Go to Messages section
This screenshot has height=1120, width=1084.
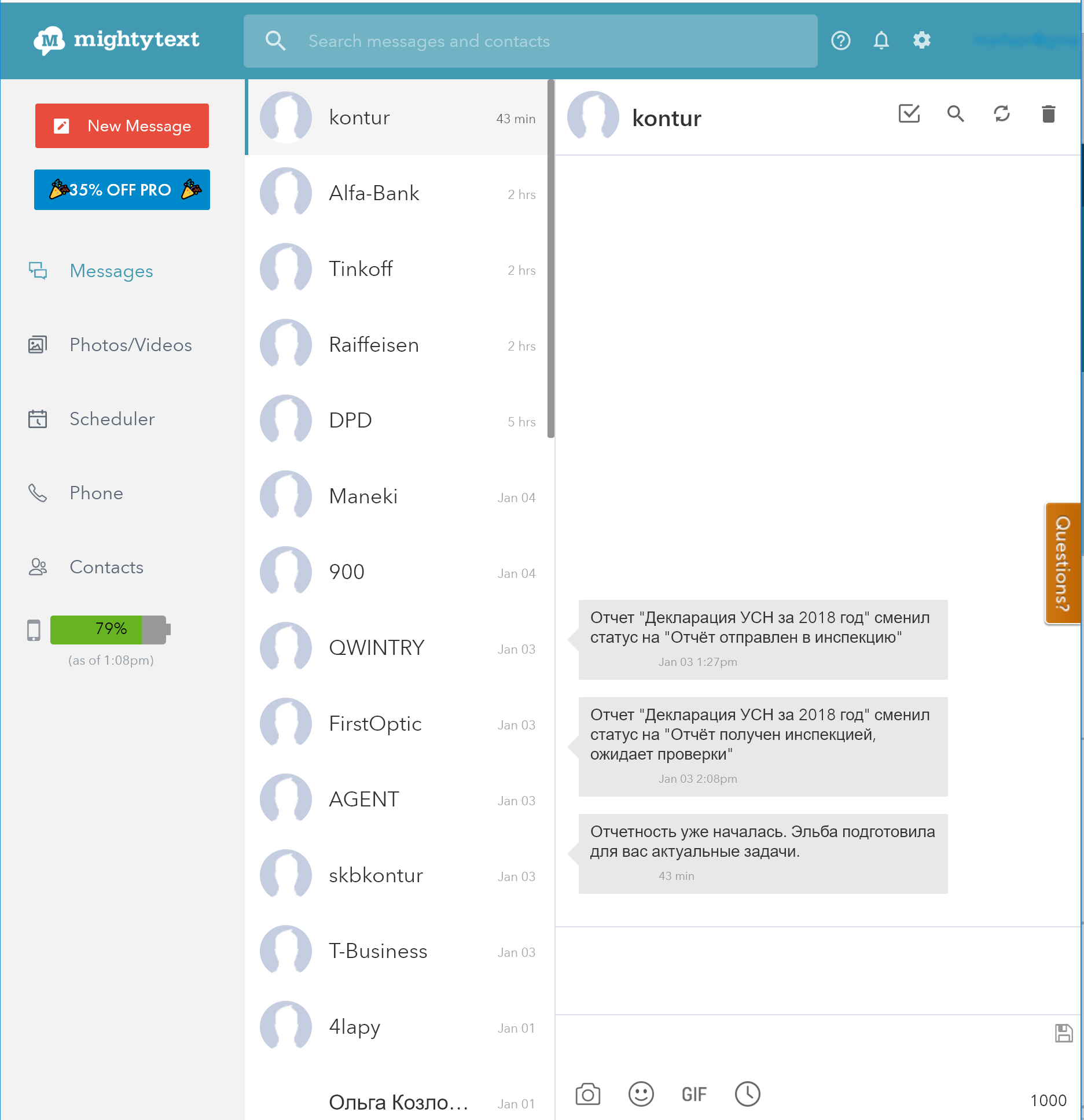(111, 271)
